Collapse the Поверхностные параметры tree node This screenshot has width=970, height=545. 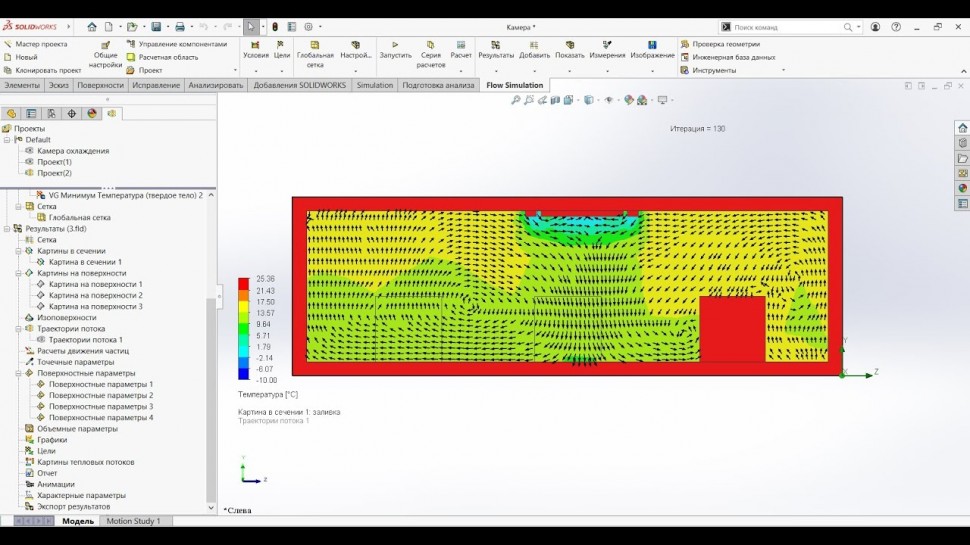click(18, 373)
